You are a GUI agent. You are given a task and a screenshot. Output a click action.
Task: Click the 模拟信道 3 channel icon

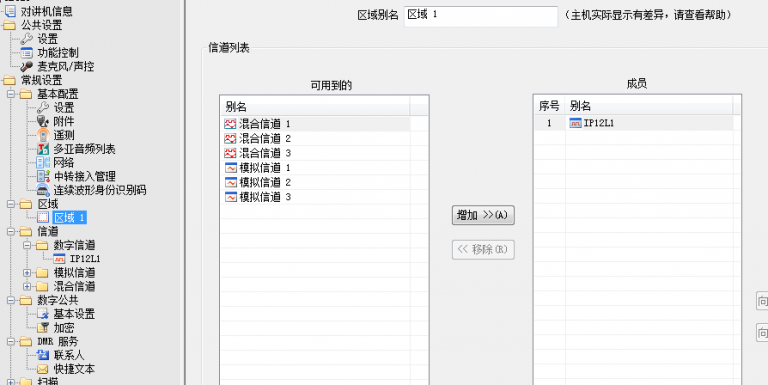(230, 197)
